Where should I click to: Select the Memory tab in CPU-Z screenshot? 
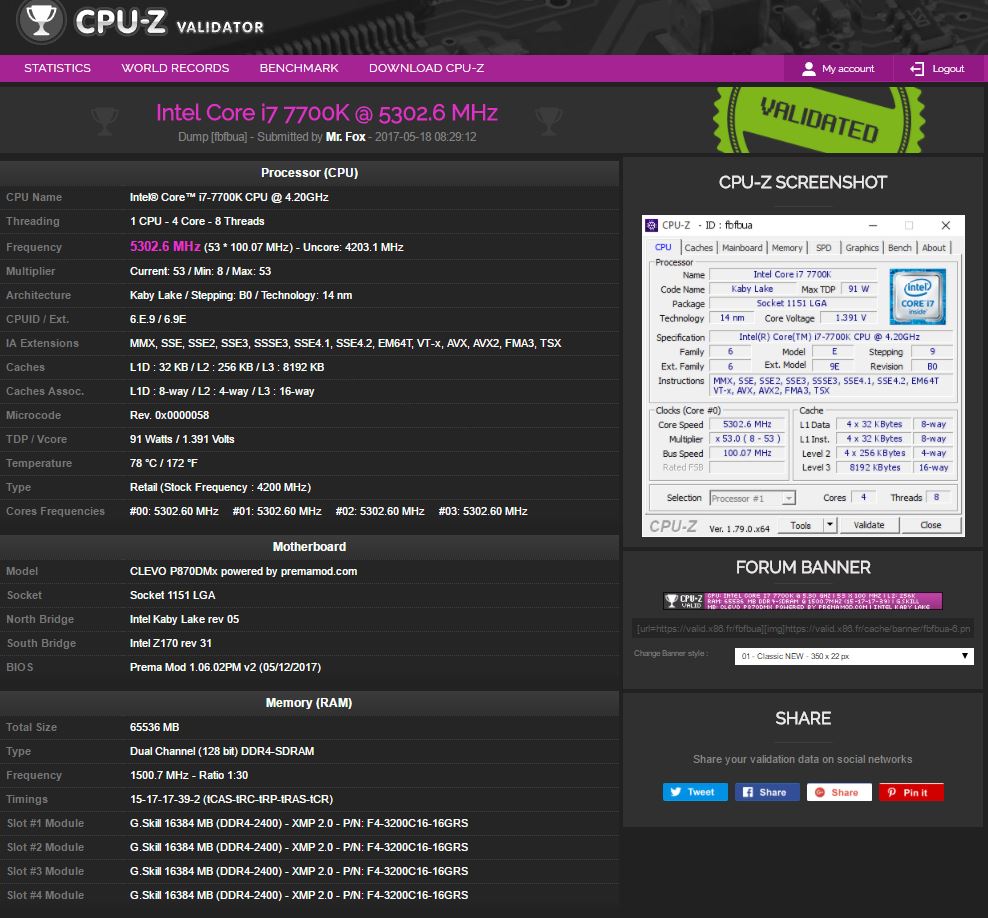tap(787, 248)
